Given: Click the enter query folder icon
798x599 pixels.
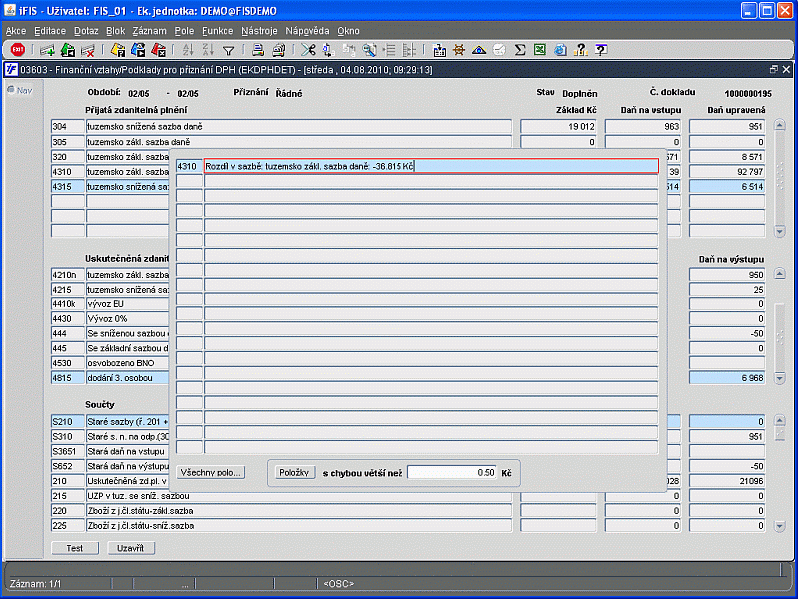Looking at the screenshot, I should tap(118, 50).
